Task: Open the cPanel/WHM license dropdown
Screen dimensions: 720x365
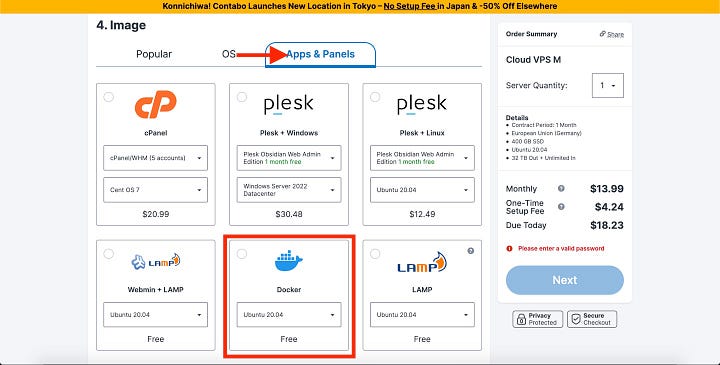Action: [156, 158]
